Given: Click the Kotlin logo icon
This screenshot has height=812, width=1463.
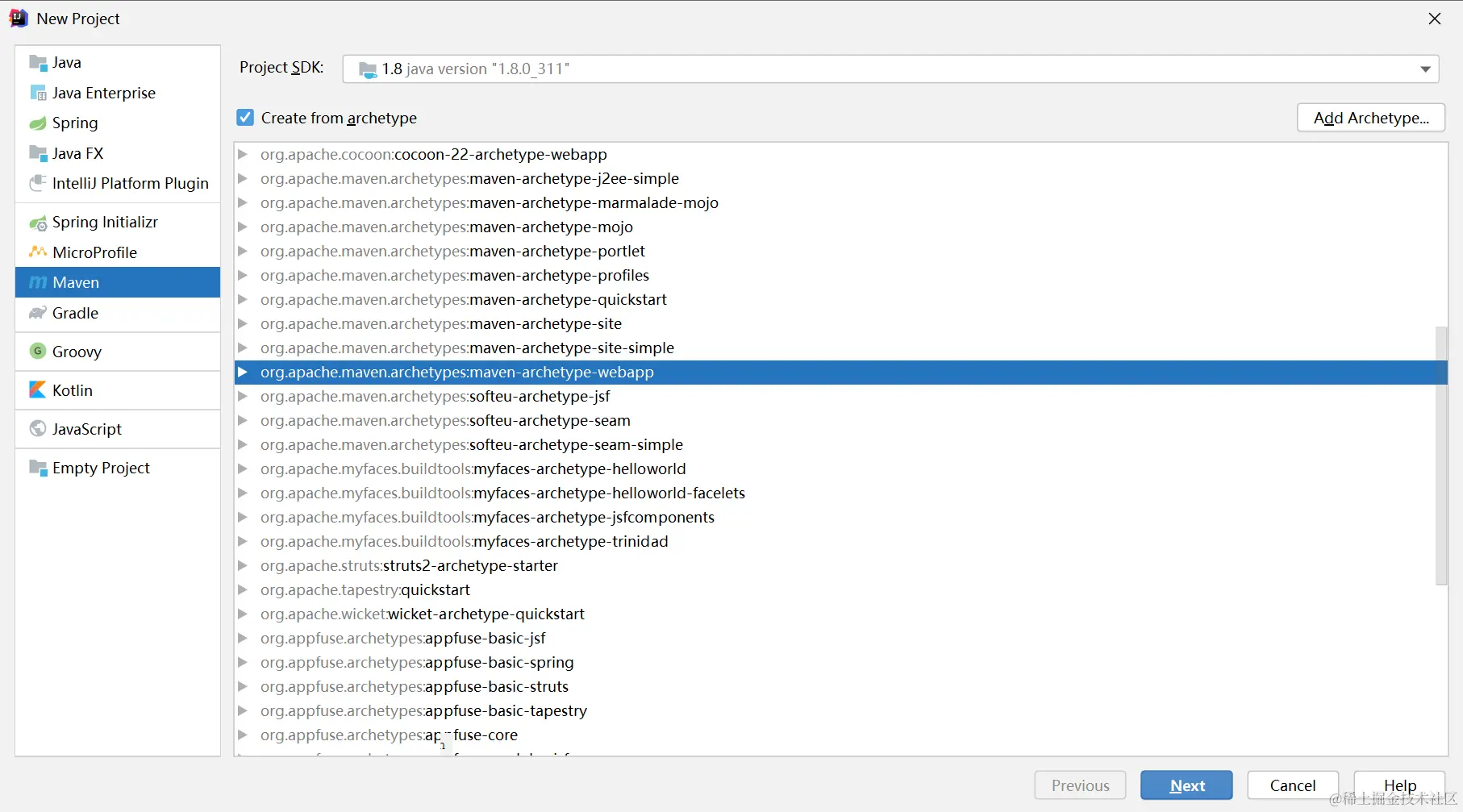Looking at the screenshot, I should click(x=38, y=390).
